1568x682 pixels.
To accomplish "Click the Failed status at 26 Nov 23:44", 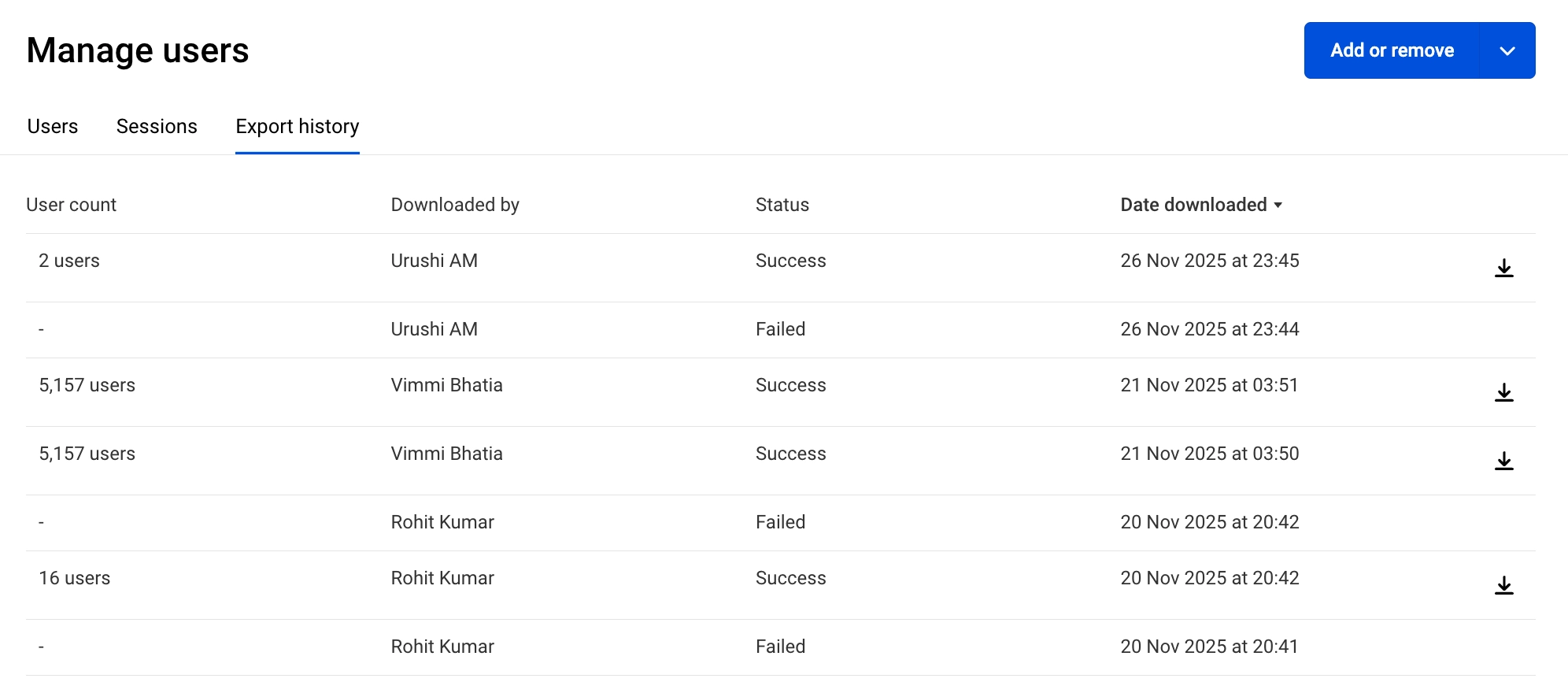I will (780, 329).
